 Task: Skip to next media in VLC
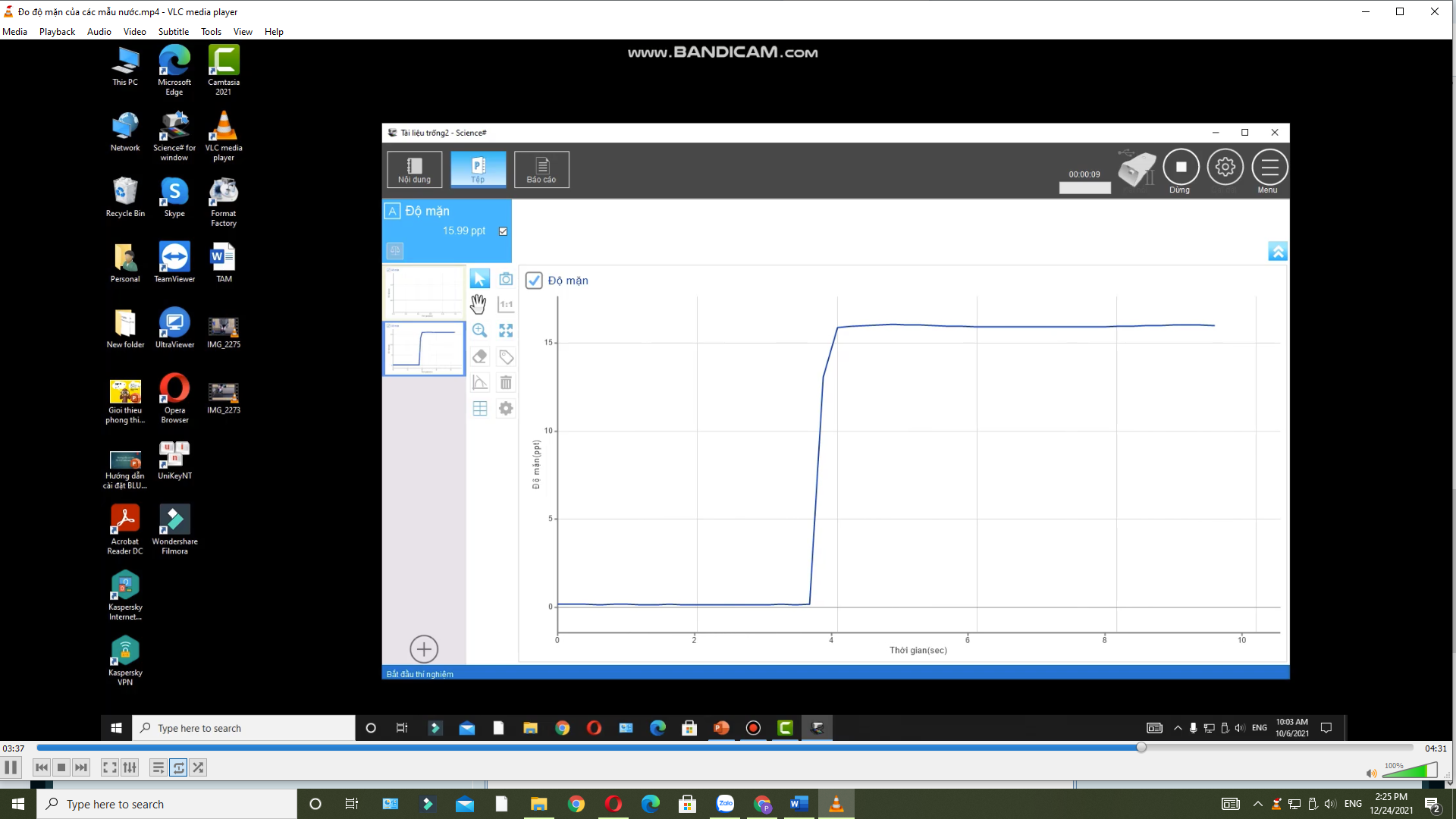[x=81, y=767]
